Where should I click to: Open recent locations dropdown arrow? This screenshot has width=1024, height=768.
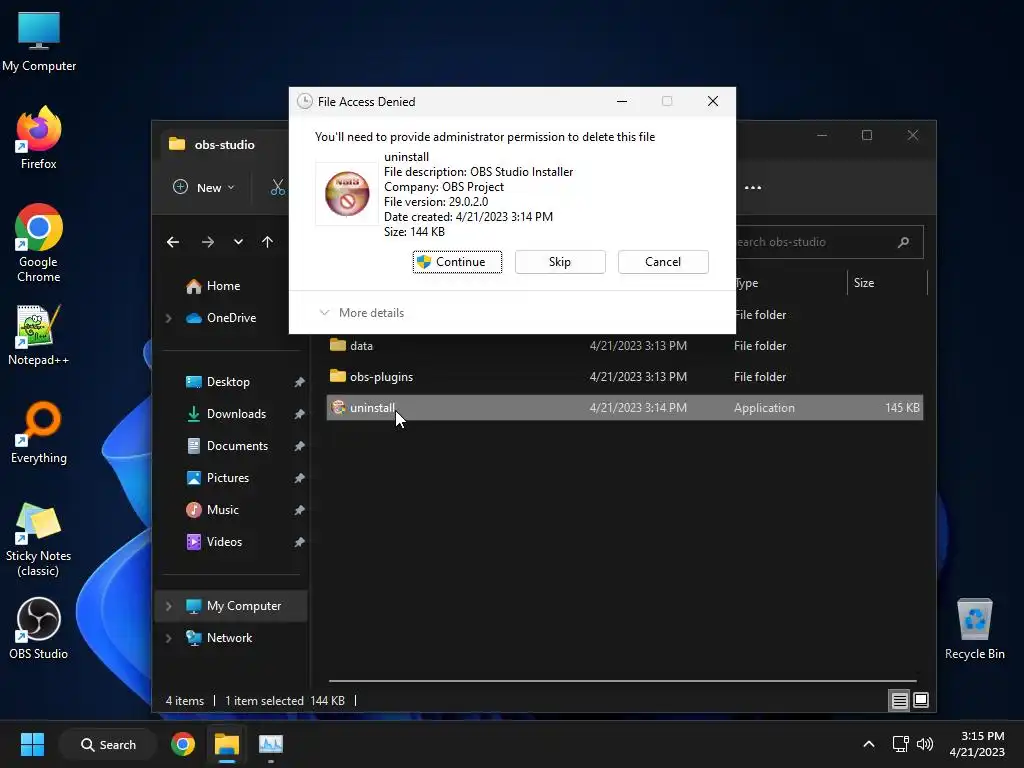tap(238, 242)
